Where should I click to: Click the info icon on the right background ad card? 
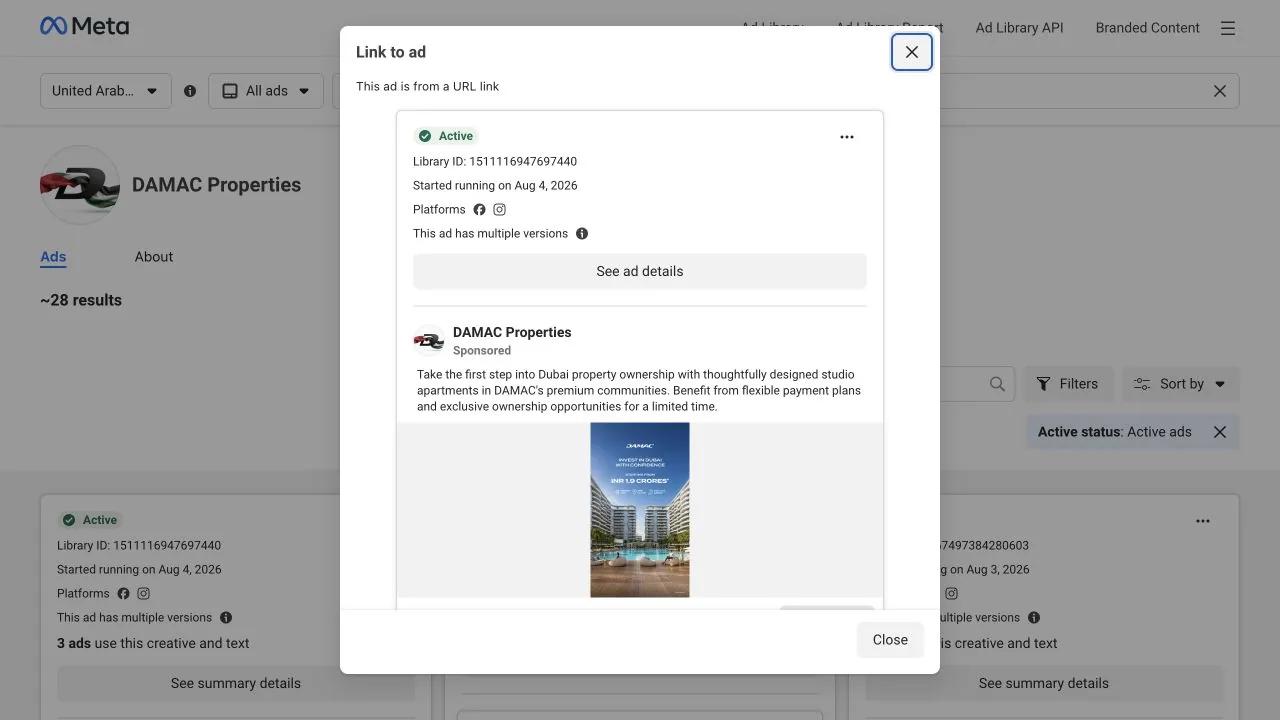pos(1034,618)
